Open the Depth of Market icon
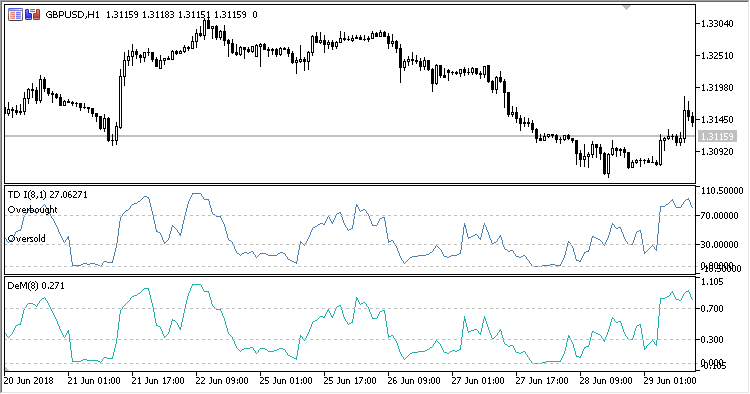The width and height of the screenshot is (750, 394). coord(33,15)
